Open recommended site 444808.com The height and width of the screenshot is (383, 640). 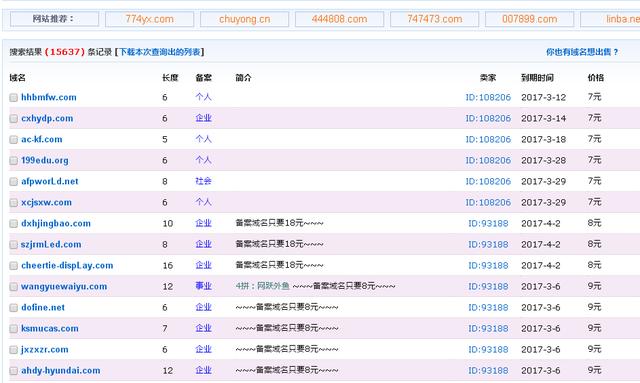point(340,19)
